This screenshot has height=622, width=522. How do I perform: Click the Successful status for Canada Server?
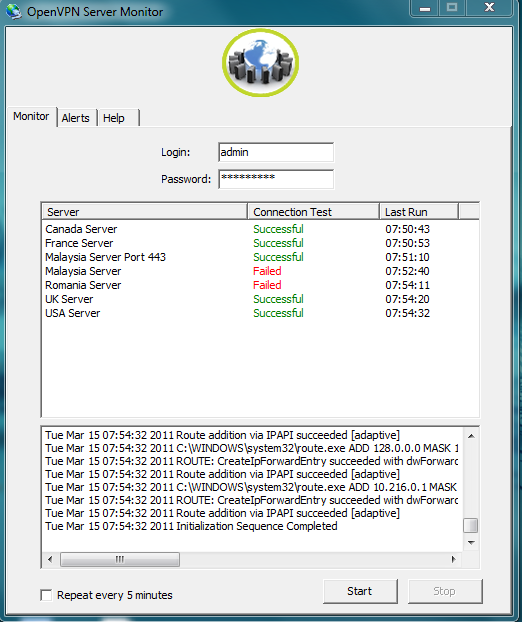[278, 229]
